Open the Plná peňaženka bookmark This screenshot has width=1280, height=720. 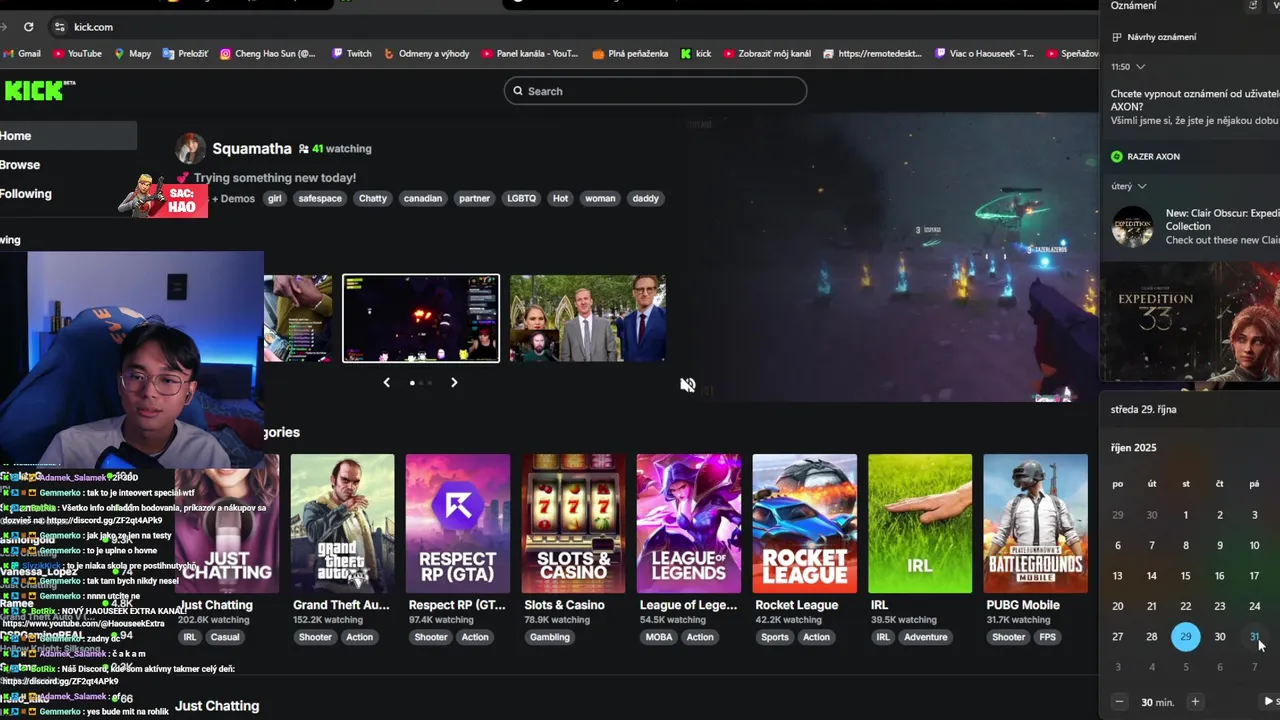(x=631, y=54)
